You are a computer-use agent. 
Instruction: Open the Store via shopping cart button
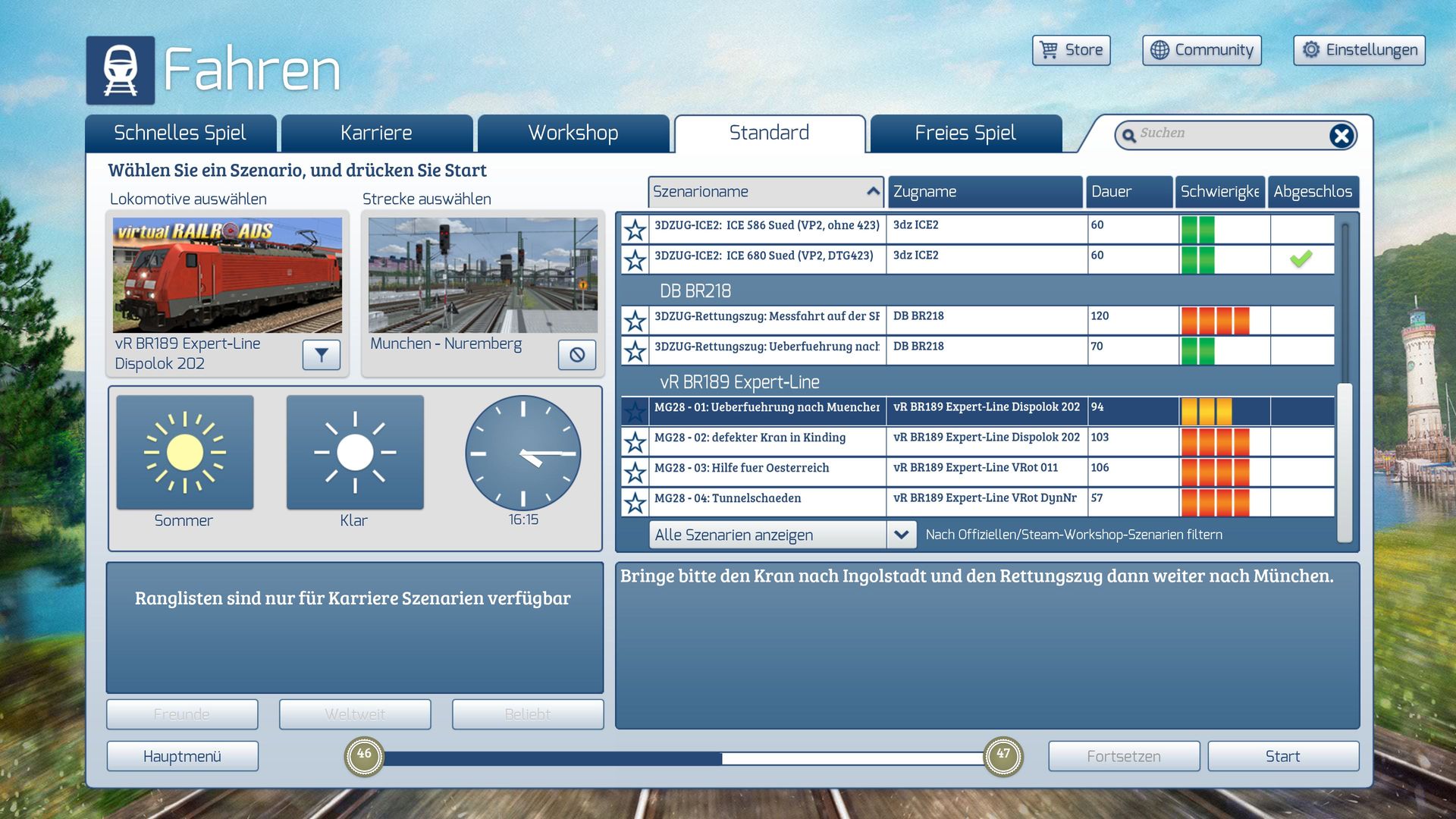click(1071, 50)
